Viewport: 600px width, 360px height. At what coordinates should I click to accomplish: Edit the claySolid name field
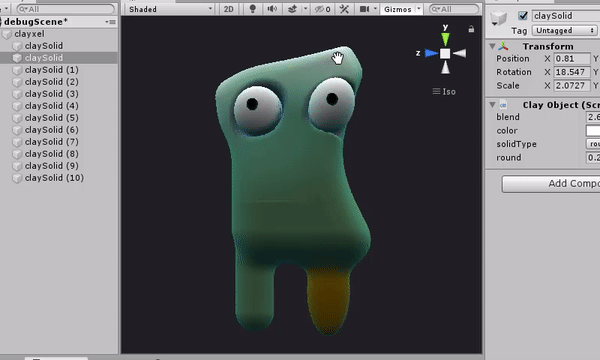[566, 16]
